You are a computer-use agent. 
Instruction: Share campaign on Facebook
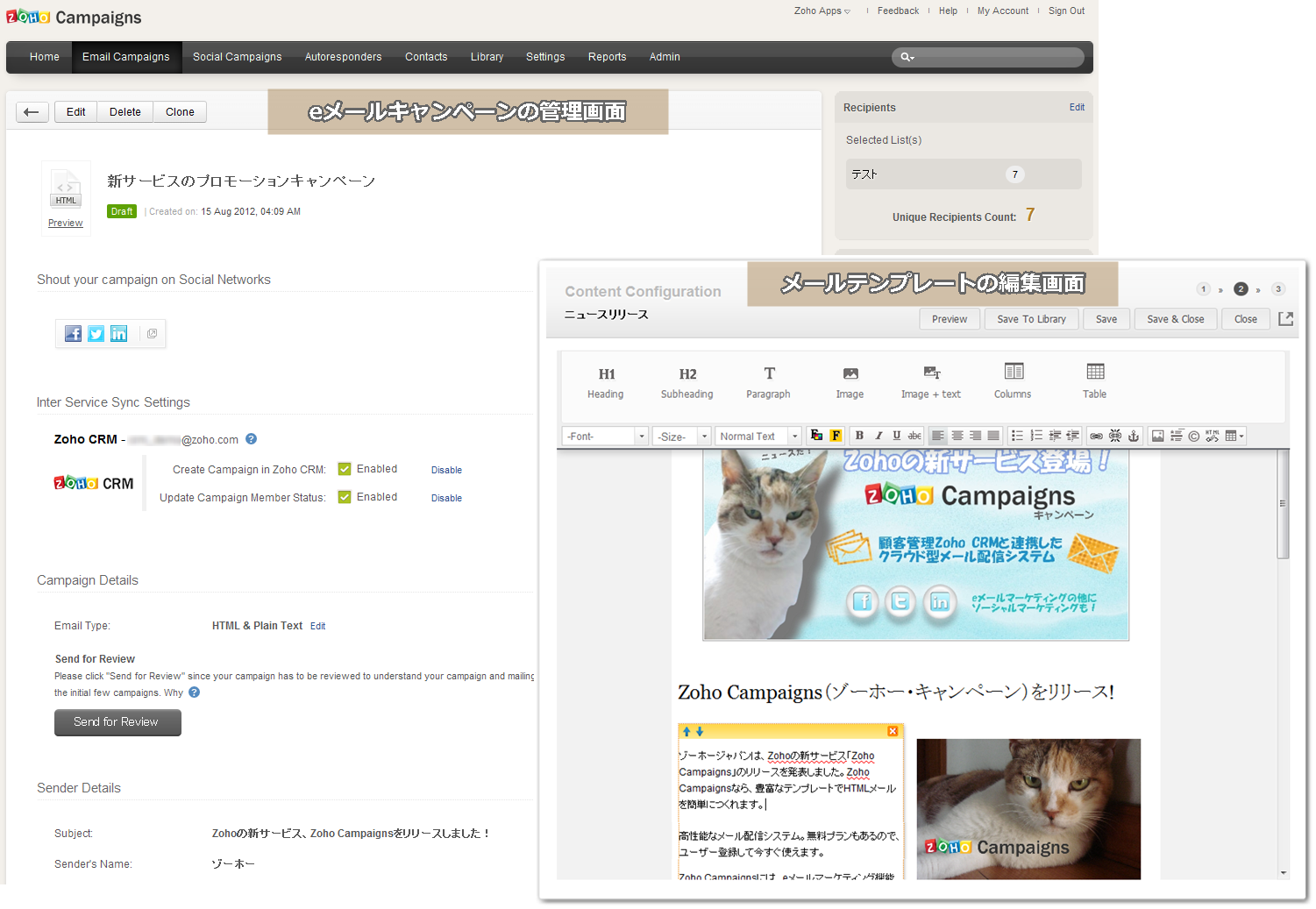point(74,334)
